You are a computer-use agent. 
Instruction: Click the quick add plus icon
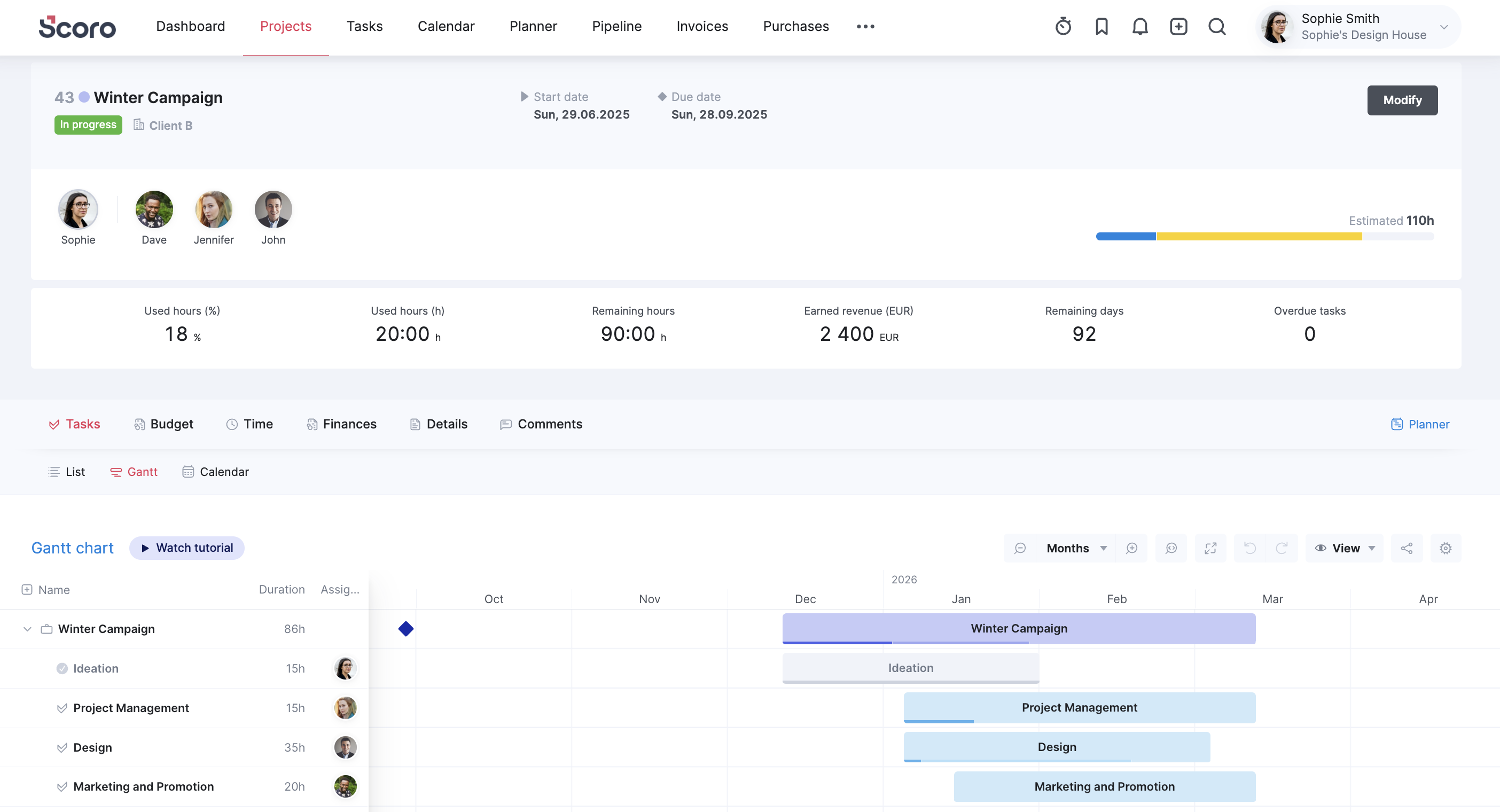[1178, 26]
